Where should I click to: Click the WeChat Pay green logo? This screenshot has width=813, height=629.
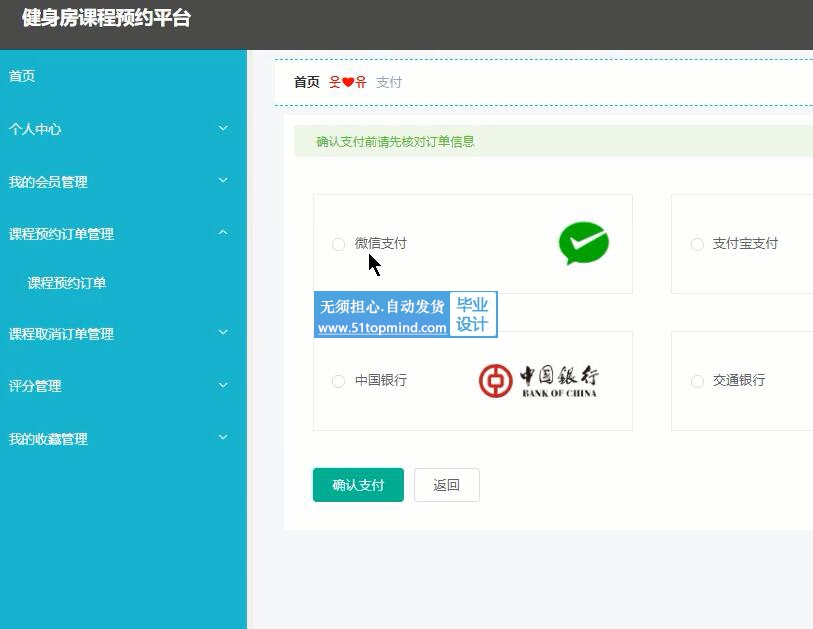pos(584,243)
